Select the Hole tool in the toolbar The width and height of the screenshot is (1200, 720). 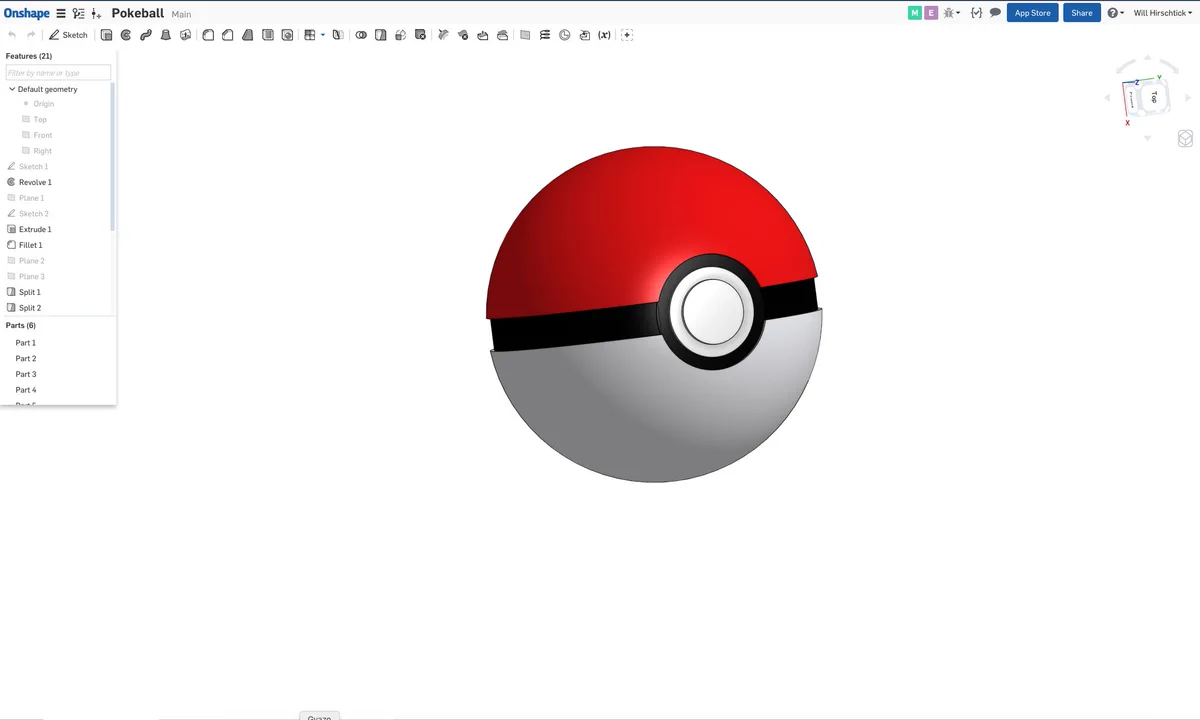[288, 35]
